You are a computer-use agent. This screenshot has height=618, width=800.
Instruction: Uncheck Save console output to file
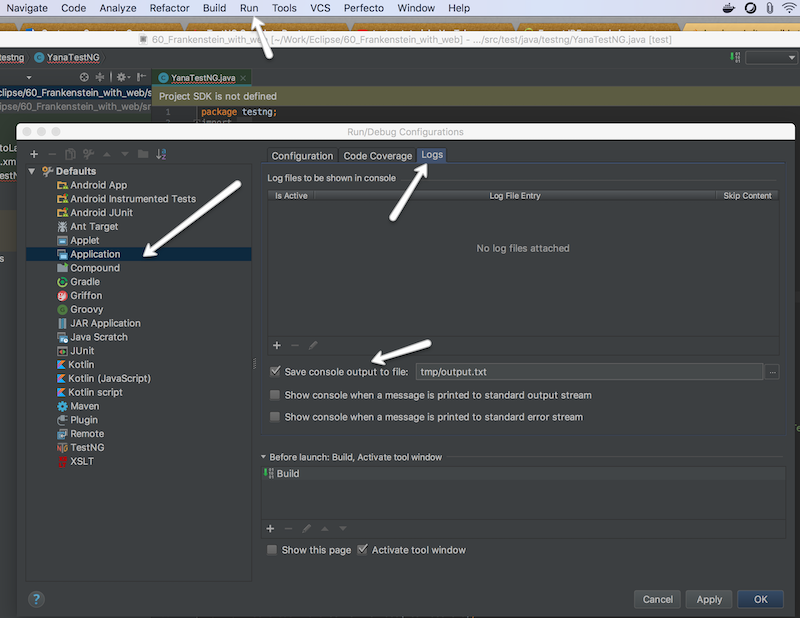[x=275, y=372]
